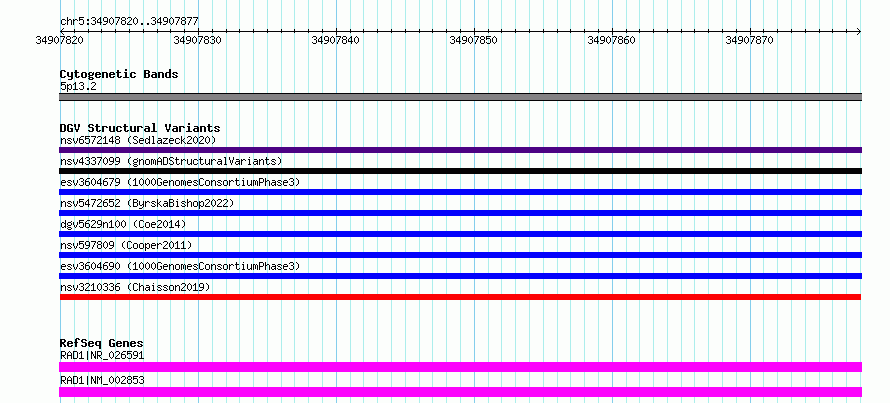Click the esv3604679 (1000GenomesConsortiumPhase3) label
The image size is (890, 403).
coord(180,182)
